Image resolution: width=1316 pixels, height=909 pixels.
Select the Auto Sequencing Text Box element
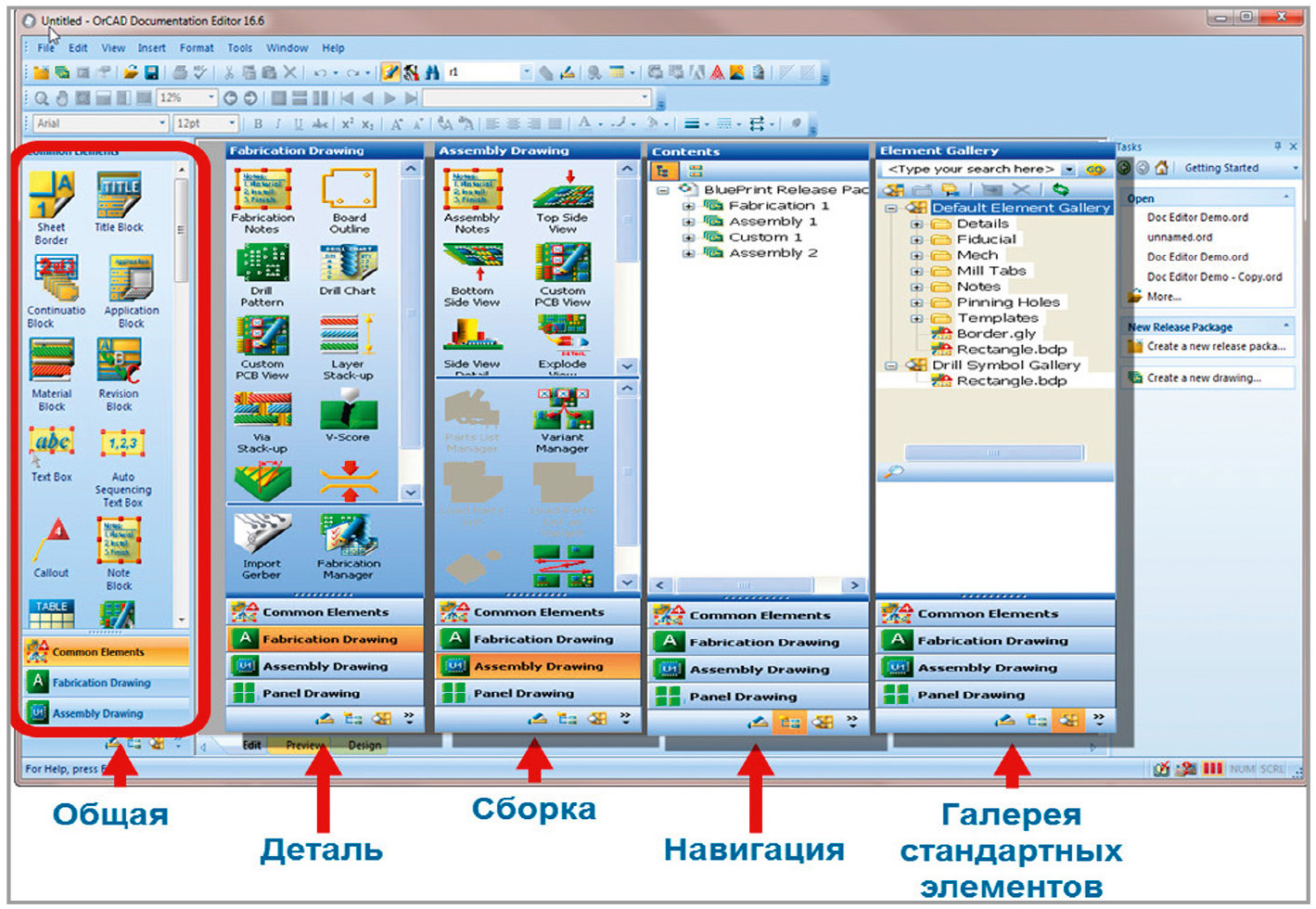(x=122, y=467)
